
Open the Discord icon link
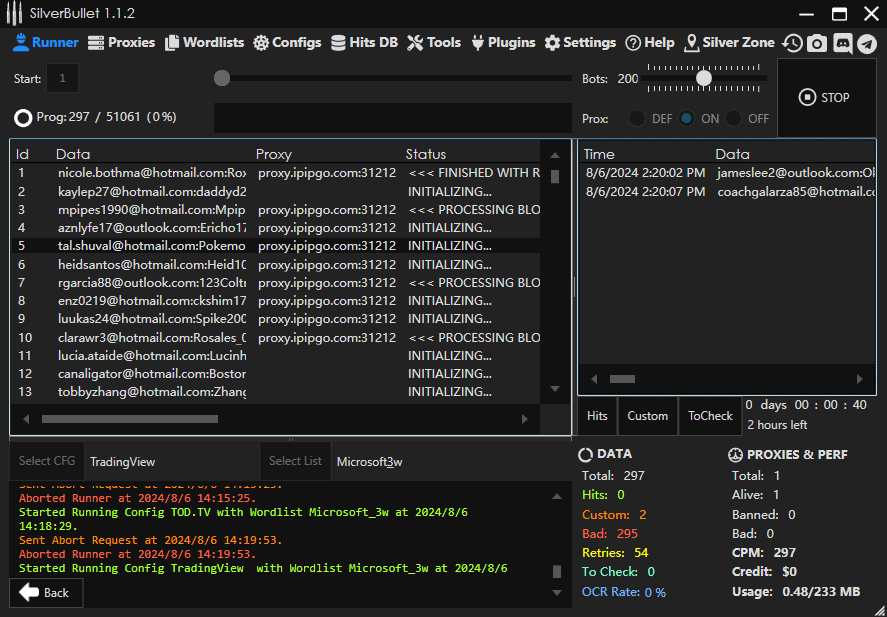[x=842, y=43]
